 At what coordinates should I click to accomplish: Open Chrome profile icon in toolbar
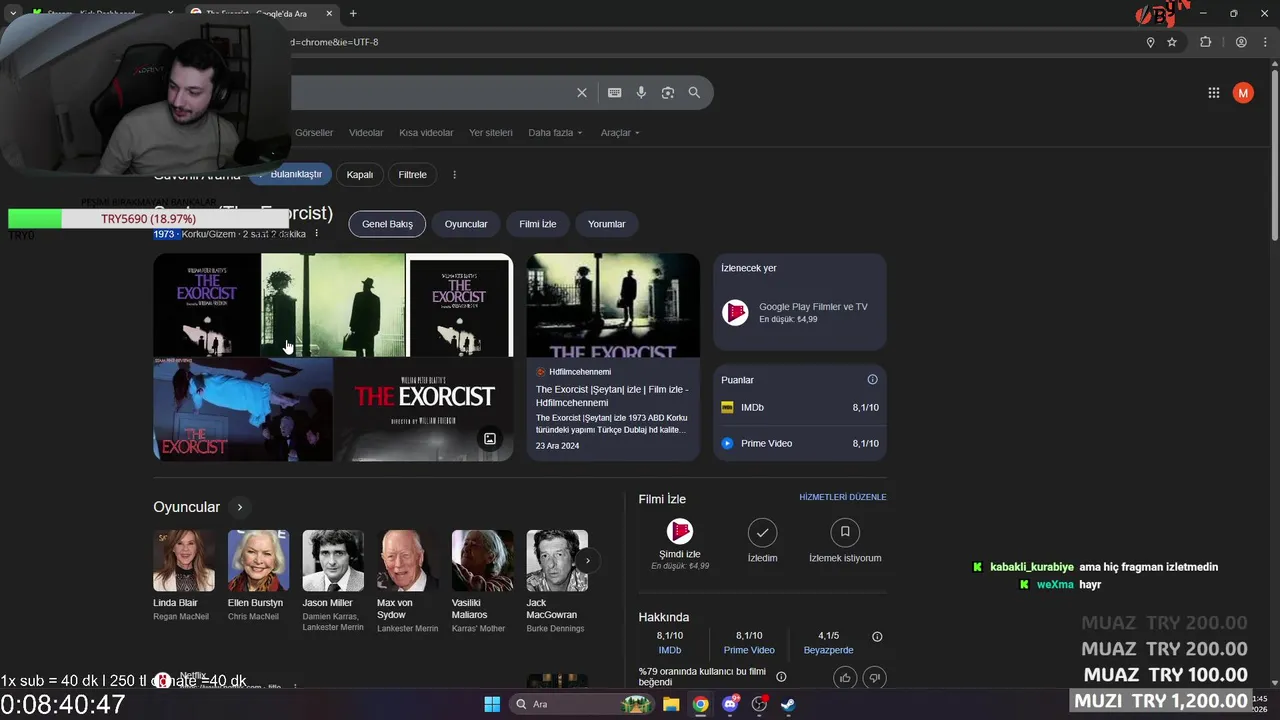click(x=1241, y=42)
